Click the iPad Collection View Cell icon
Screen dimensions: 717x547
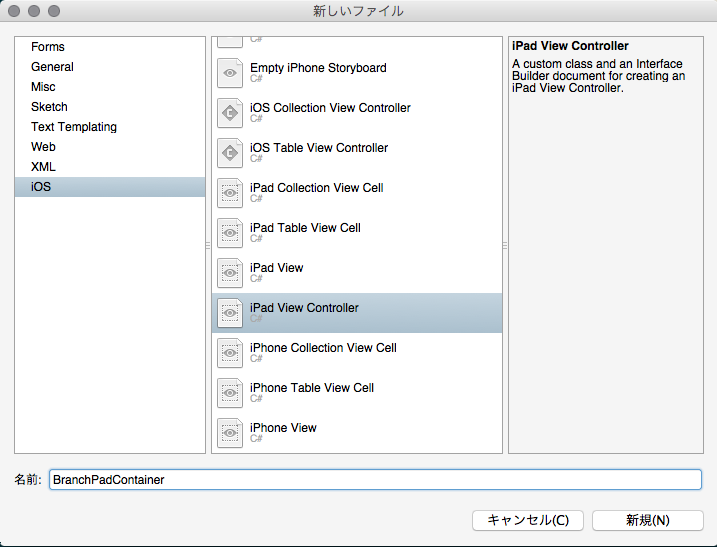230,193
